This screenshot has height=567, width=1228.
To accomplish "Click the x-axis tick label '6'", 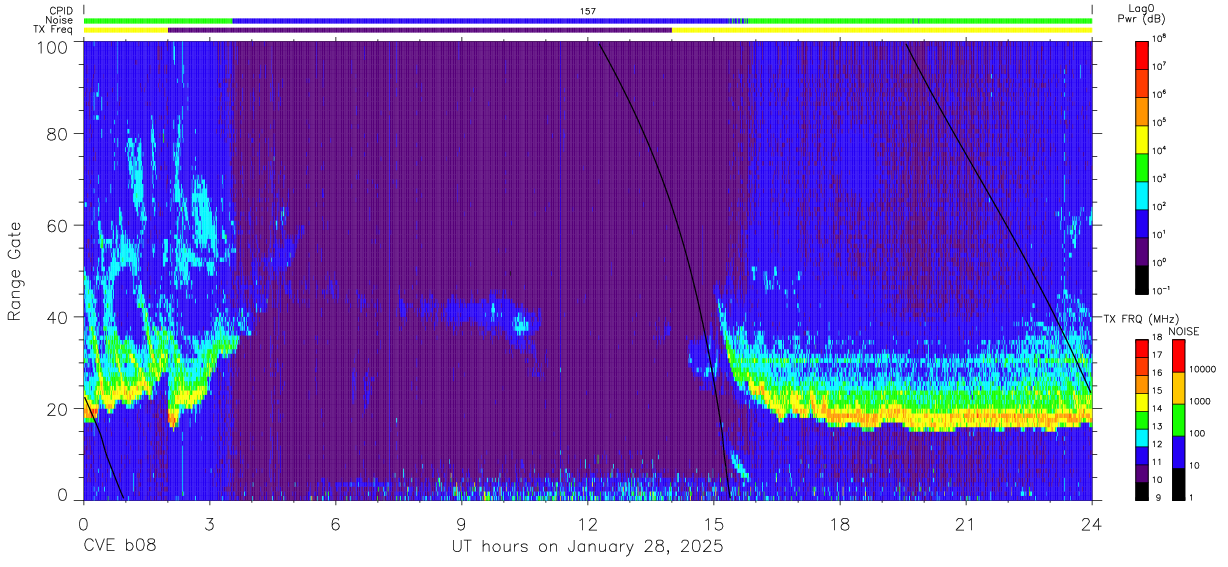I will point(336,524).
